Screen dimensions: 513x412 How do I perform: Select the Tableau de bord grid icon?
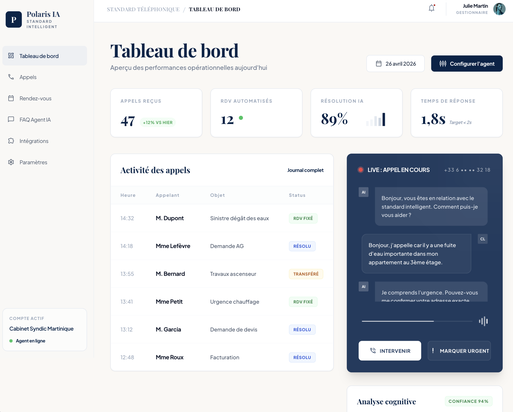coord(11,56)
